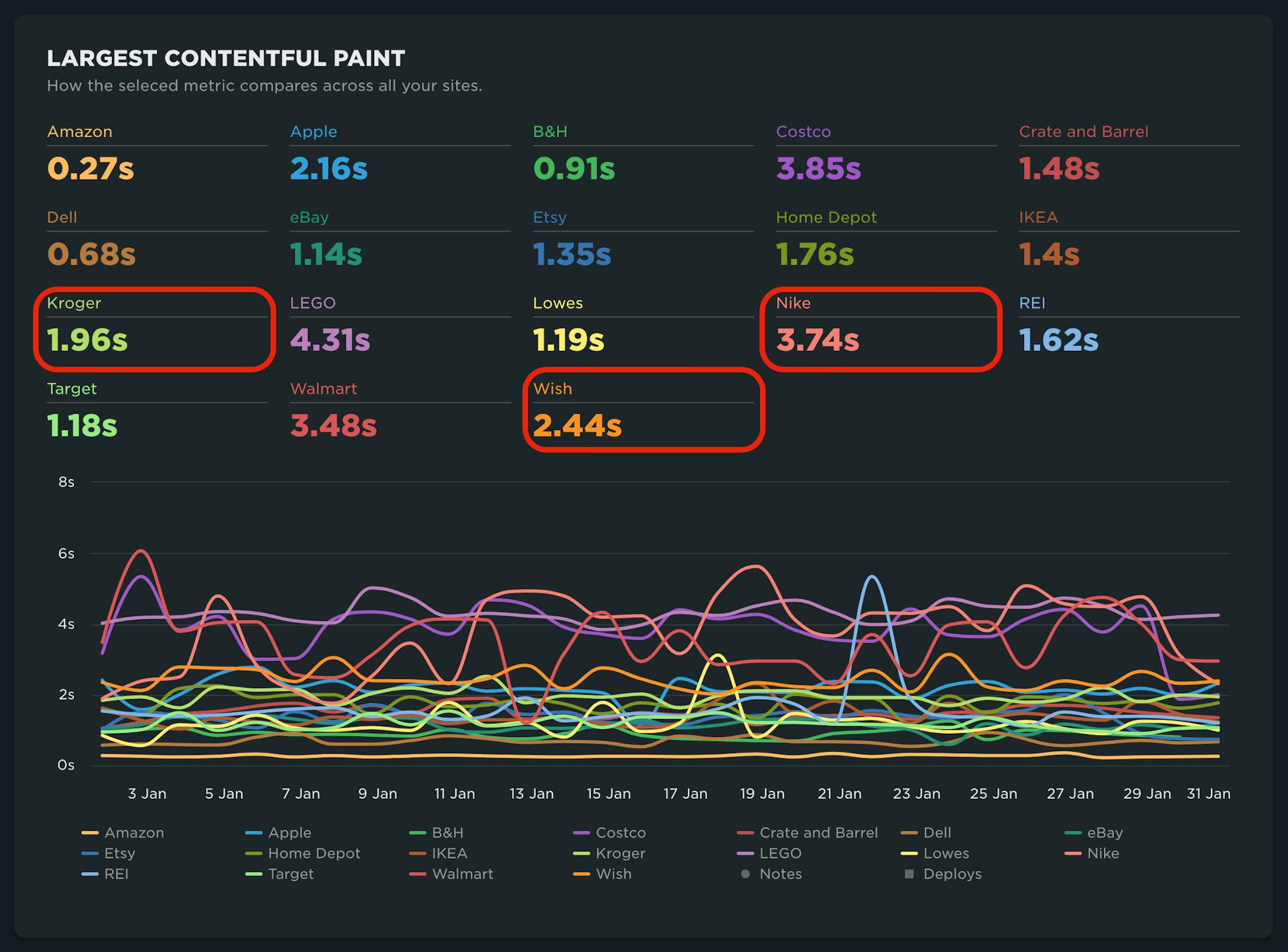Toggle Home Depot legend entry
Image resolution: width=1288 pixels, height=952 pixels.
pos(314,853)
